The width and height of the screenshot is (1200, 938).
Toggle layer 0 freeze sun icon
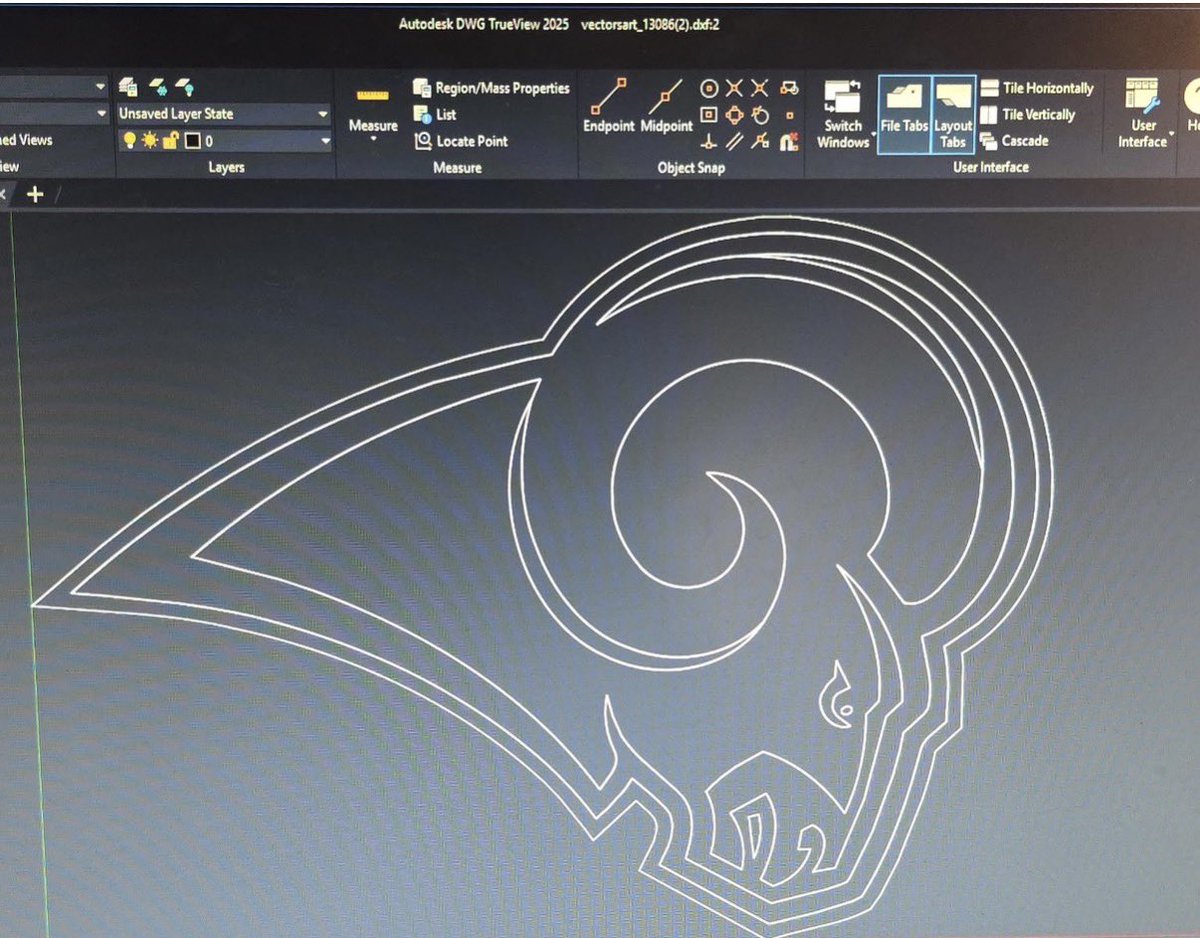click(x=150, y=141)
